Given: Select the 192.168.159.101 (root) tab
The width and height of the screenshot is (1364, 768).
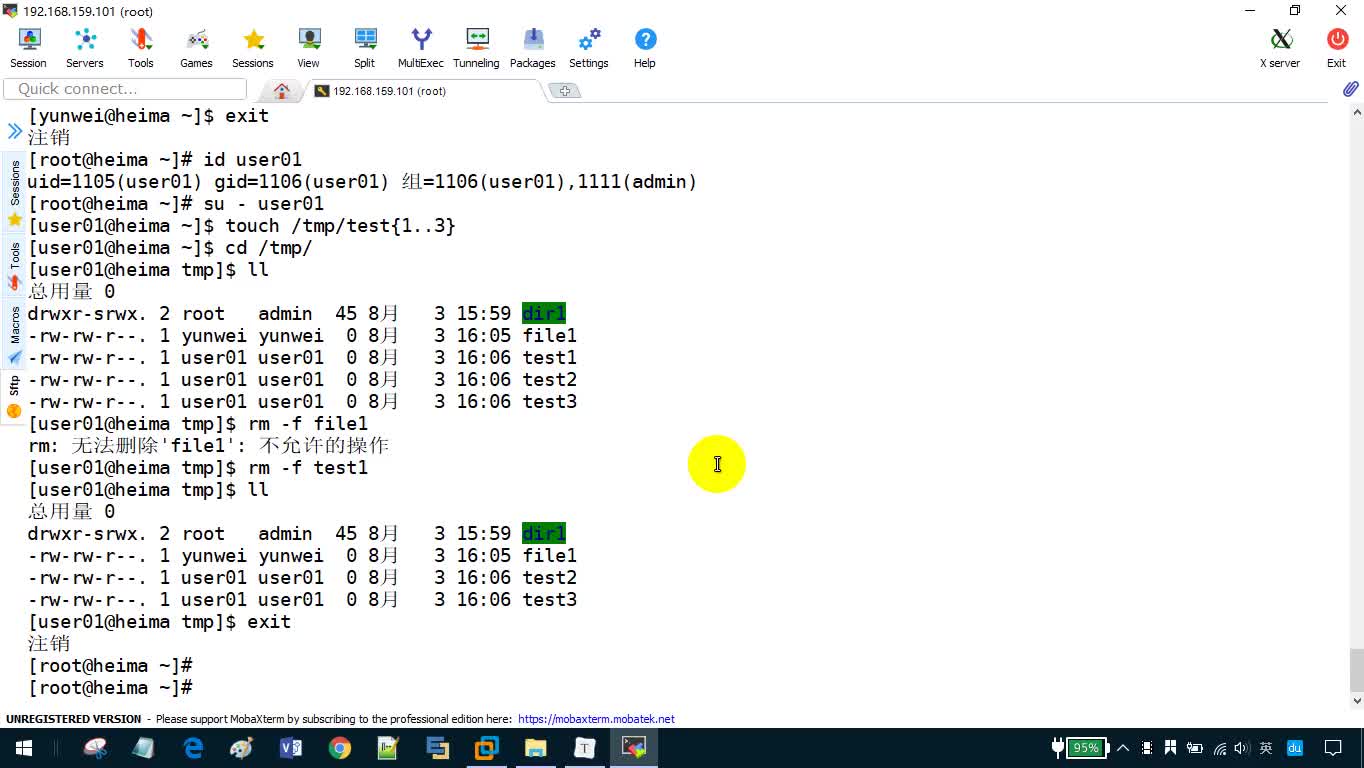Looking at the screenshot, I should click(424, 91).
